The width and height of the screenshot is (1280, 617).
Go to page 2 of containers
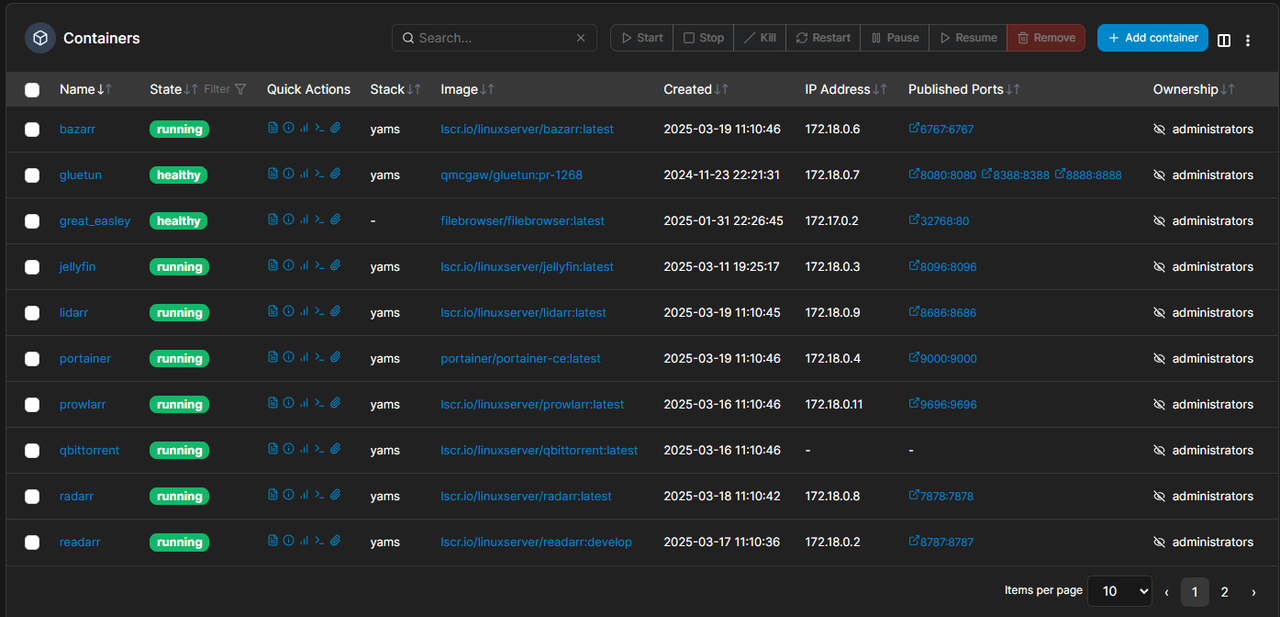pos(1224,592)
